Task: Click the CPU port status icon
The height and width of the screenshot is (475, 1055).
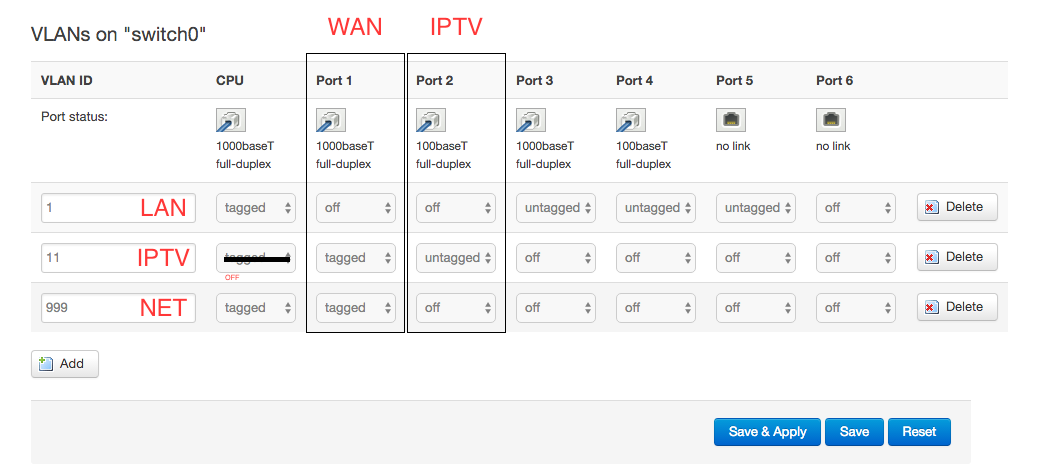Action: pyautogui.click(x=230, y=120)
